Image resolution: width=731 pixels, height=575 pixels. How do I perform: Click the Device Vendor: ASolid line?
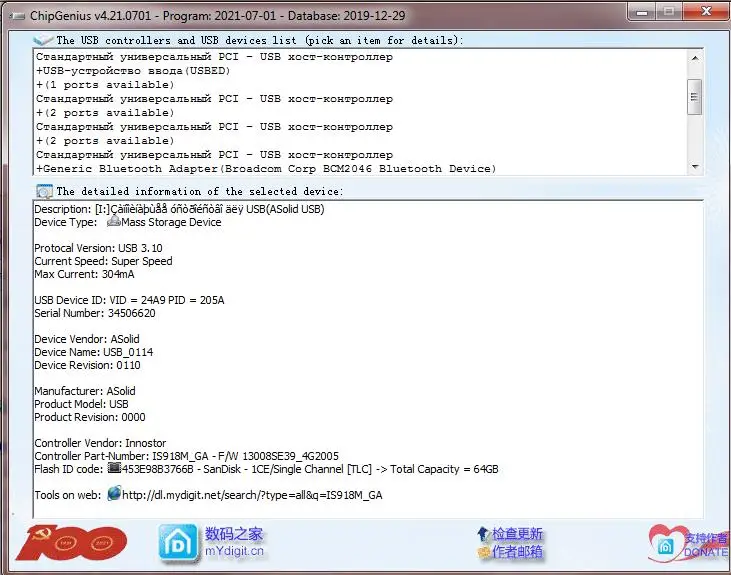[x=87, y=339]
